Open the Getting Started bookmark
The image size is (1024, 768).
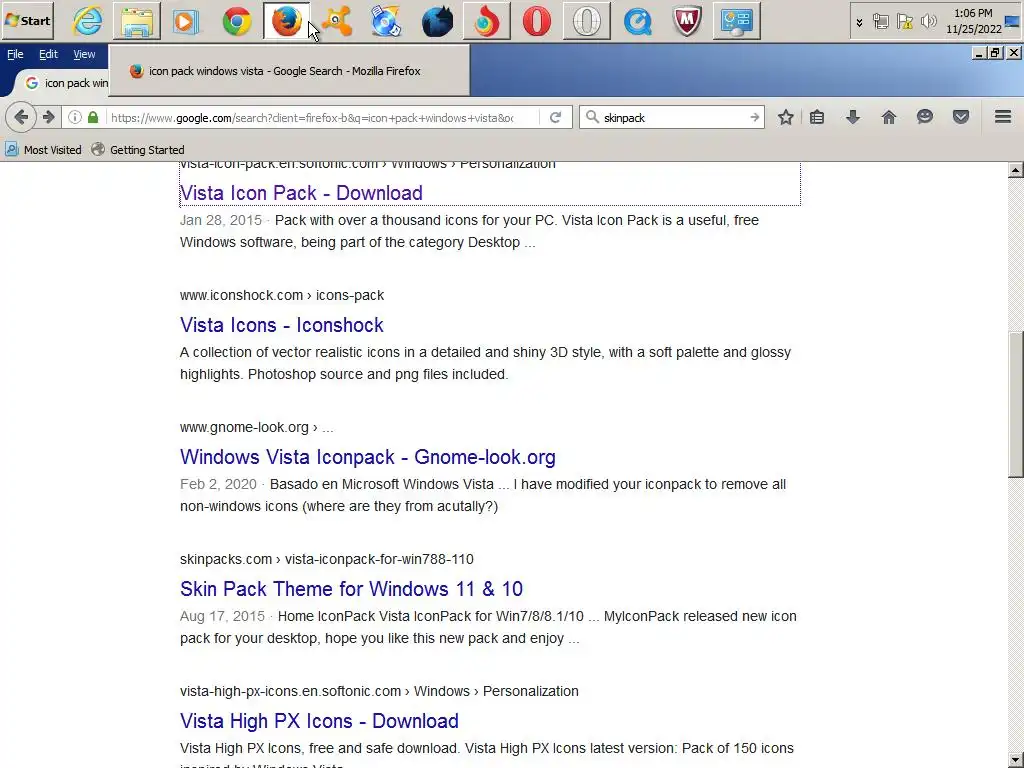coord(138,150)
